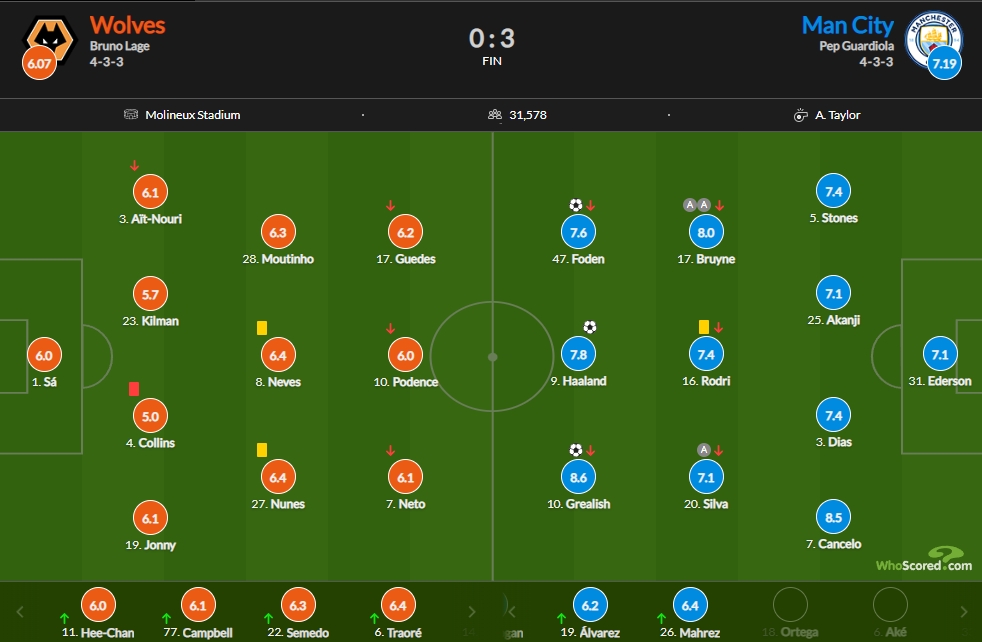The width and height of the screenshot is (982, 642).
Task: Show previous Wolves substitutes with left arrow
Action: click(x=19, y=612)
